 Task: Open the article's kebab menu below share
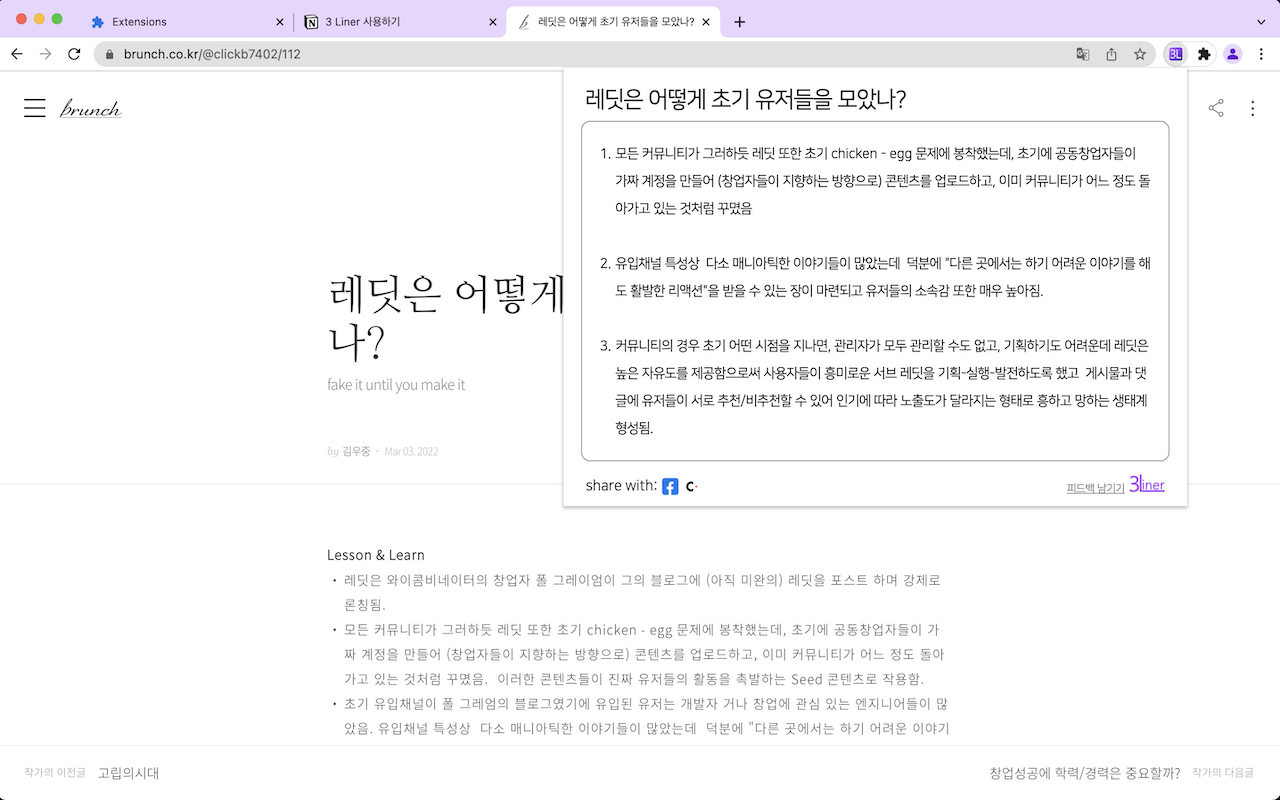[1253, 108]
